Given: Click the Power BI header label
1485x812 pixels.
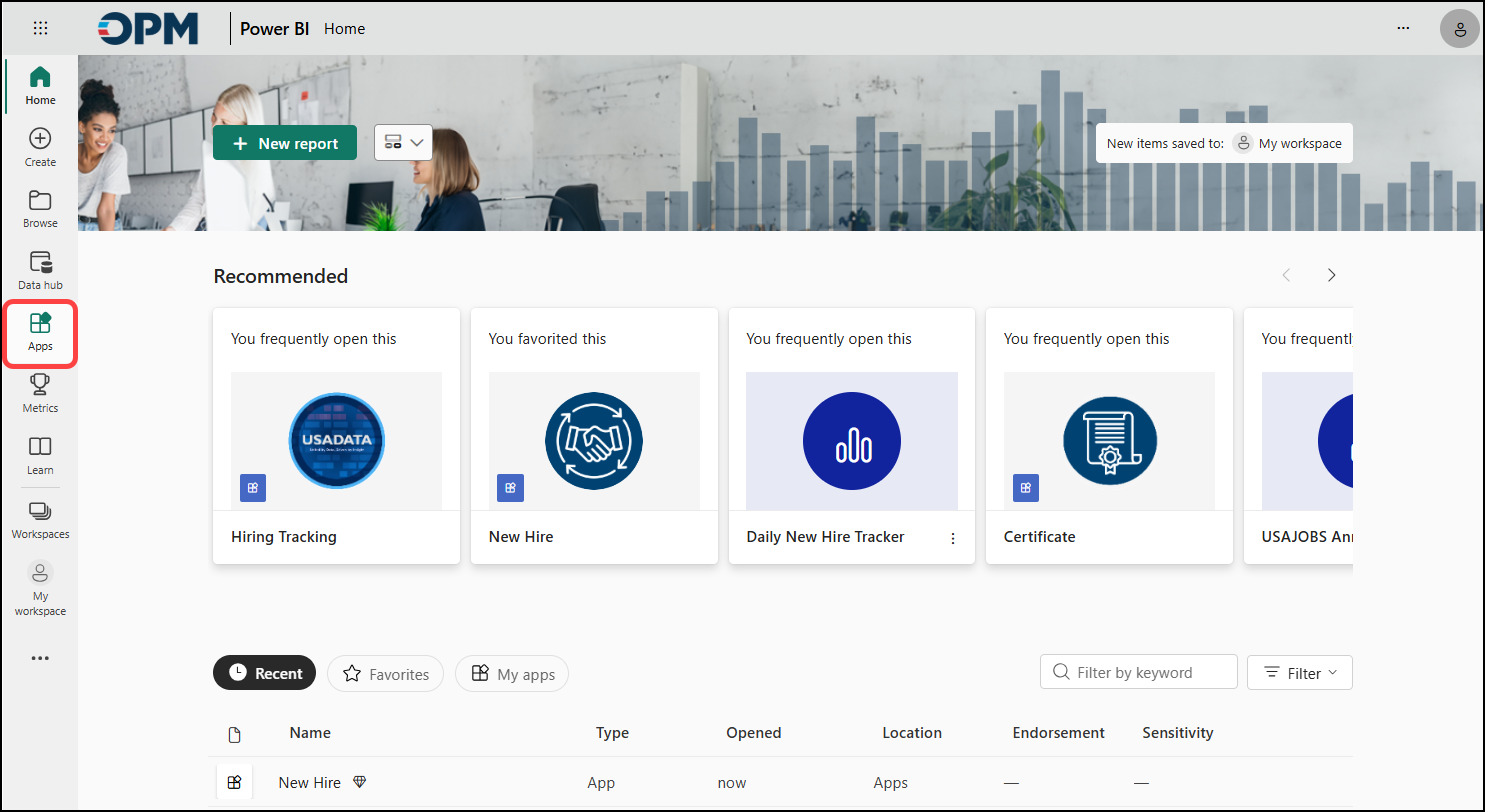Looking at the screenshot, I should (x=274, y=28).
